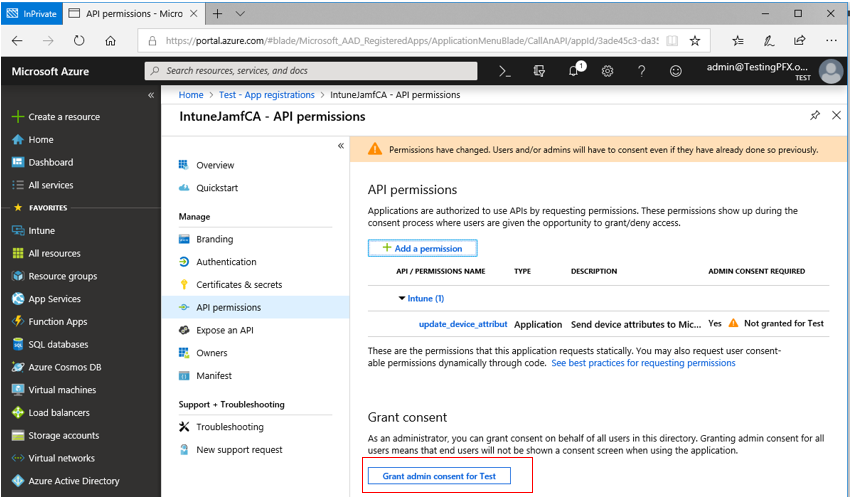Open Azure Cloud Shell icon
This screenshot has width=851, height=500.
[x=505, y=71]
